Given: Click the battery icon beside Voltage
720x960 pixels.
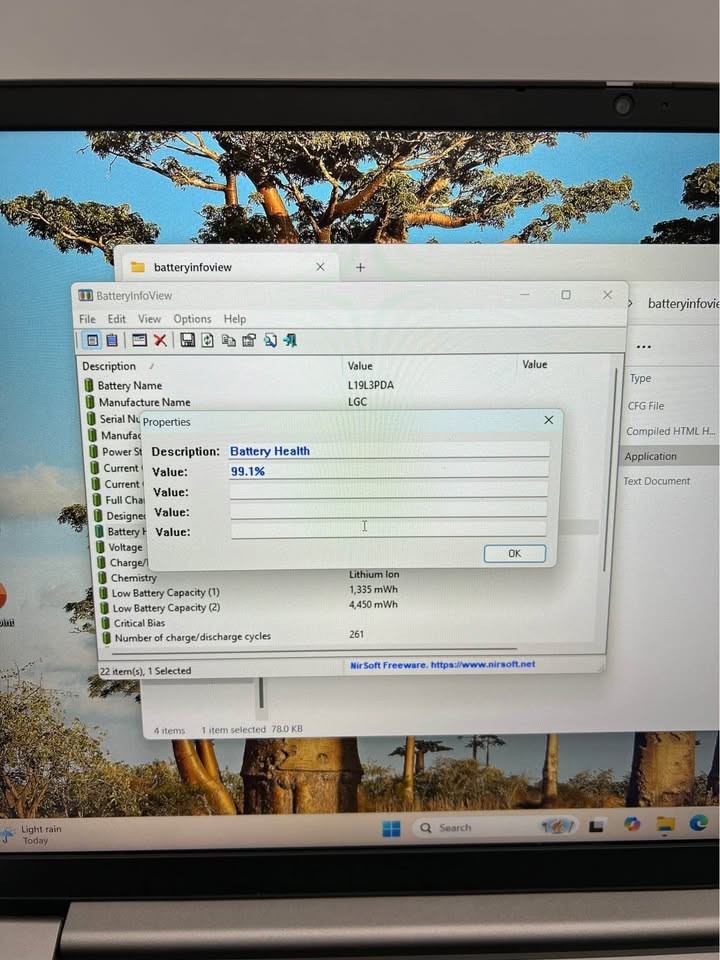Looking at the screenshot, I should [100, 547].
